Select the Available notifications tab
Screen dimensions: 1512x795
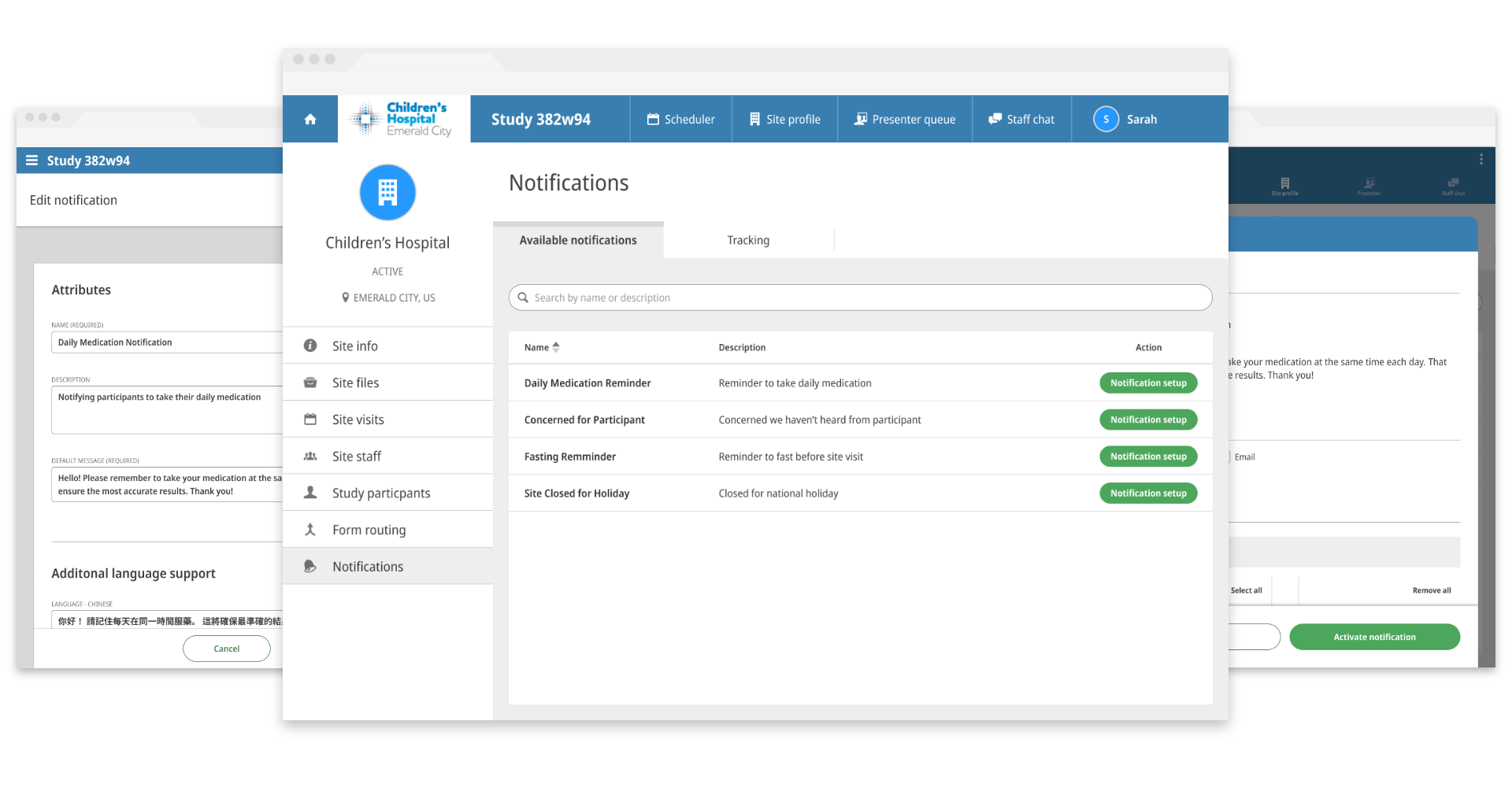(577, 240)
